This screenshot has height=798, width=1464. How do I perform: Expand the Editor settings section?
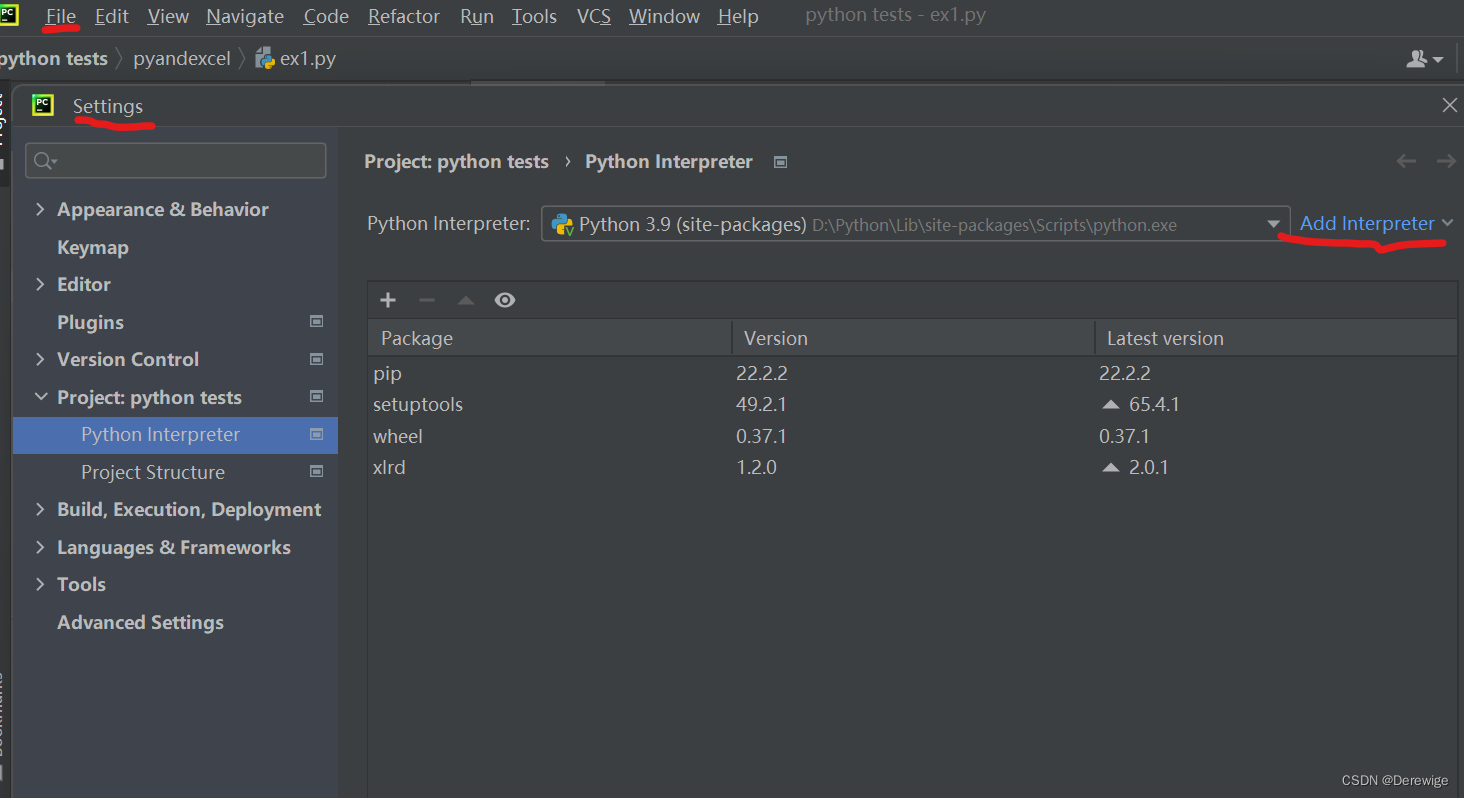[40, 284]
